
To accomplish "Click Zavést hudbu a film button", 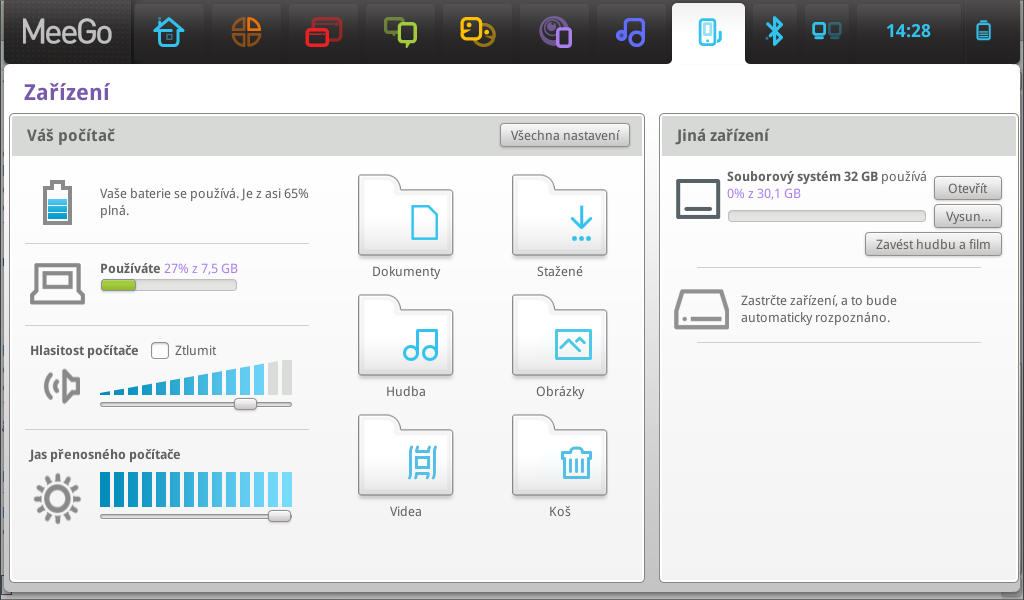I will (932, 244).
